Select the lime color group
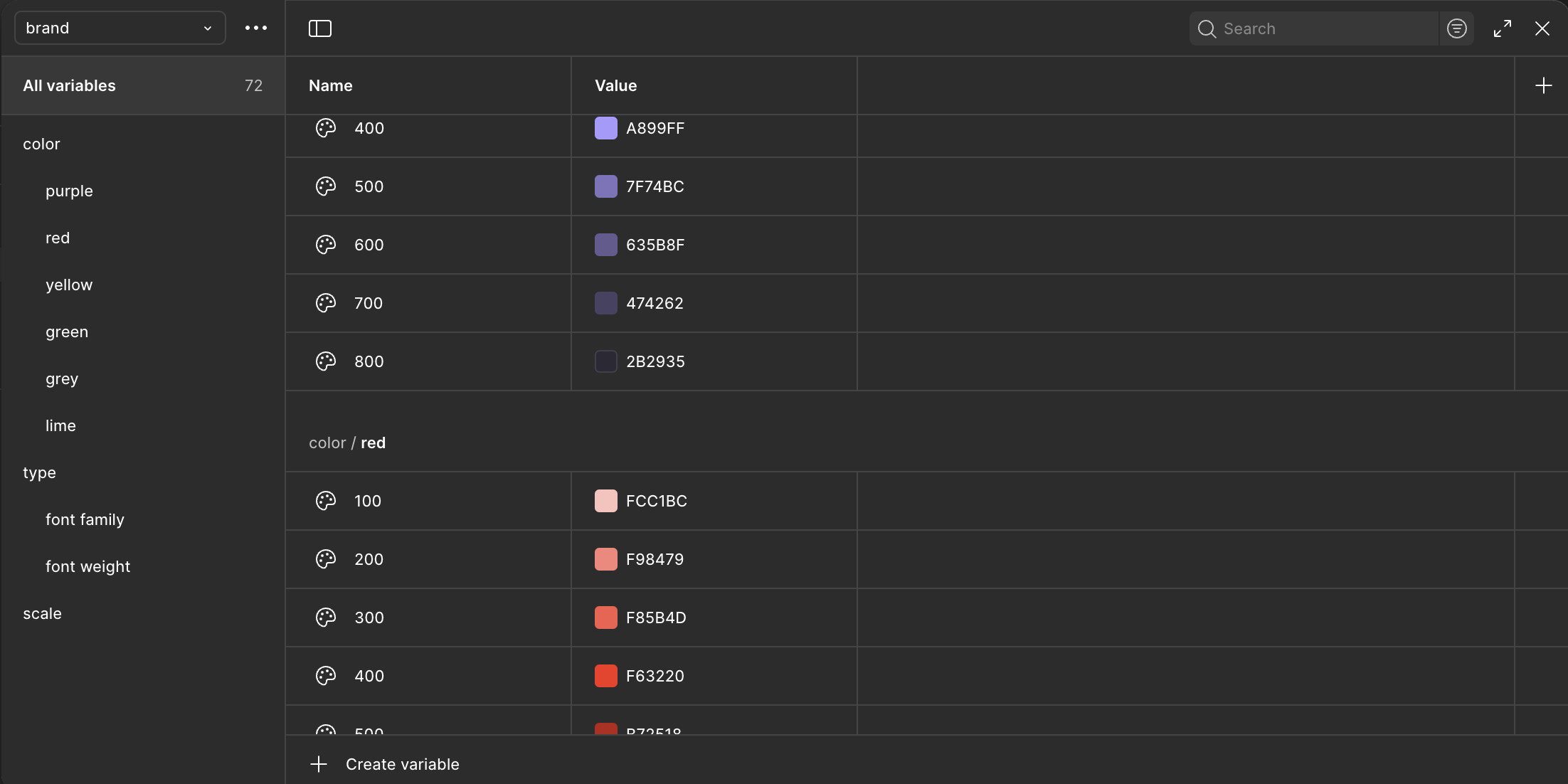This screenshot has height=784, width=1568. pos(60,426)
